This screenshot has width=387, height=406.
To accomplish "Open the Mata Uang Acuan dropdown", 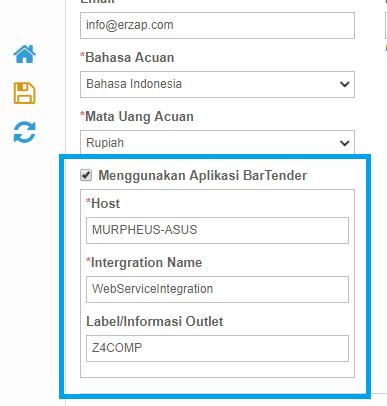I will point(217,143).
